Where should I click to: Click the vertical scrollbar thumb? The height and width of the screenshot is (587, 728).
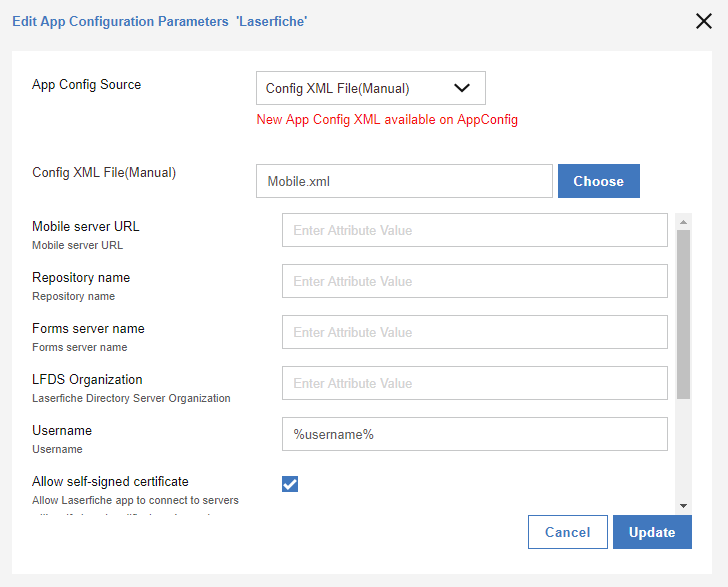click(x=683, y=314)
